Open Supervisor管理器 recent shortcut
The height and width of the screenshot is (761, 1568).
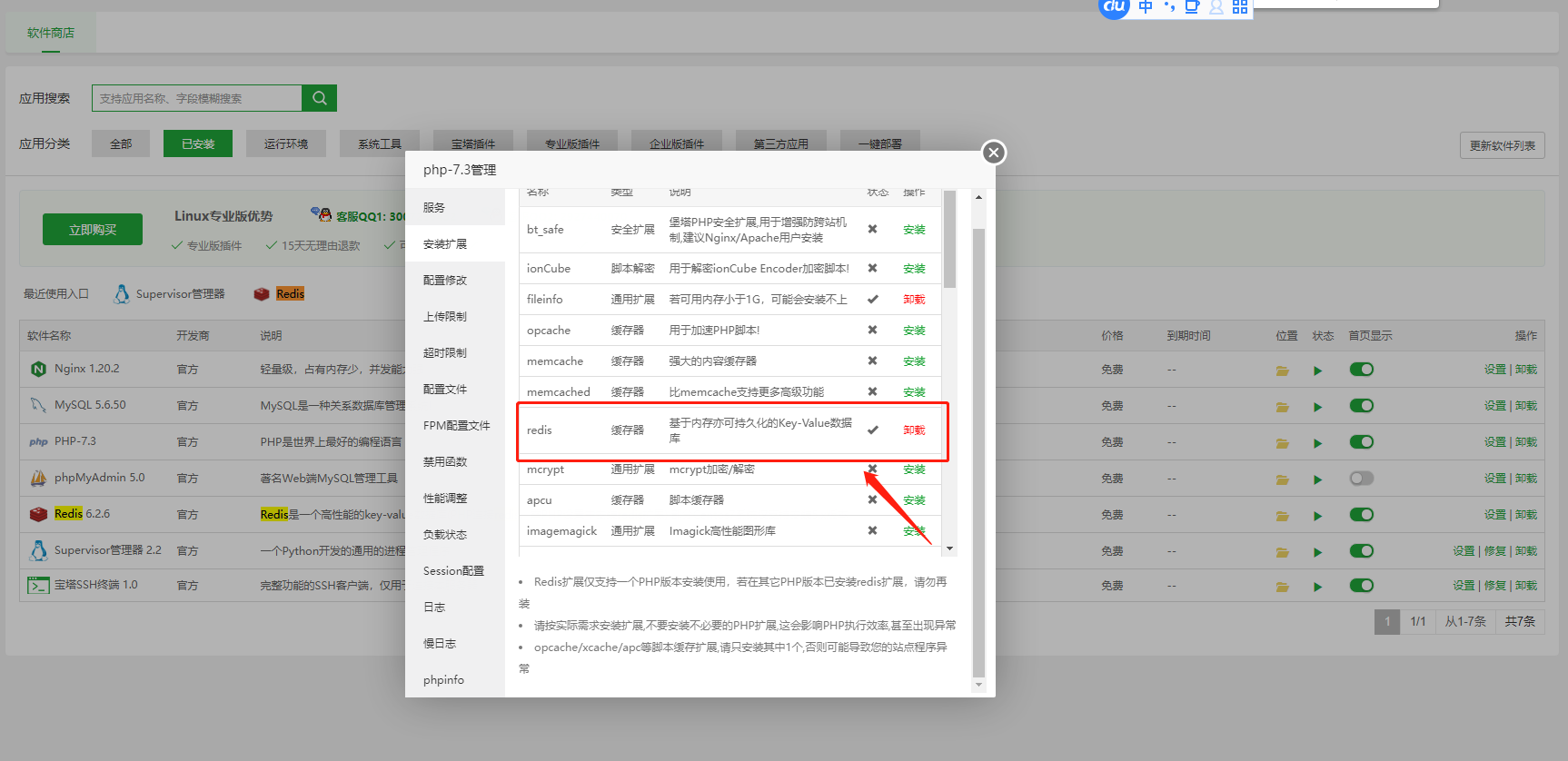coord(169,293)
